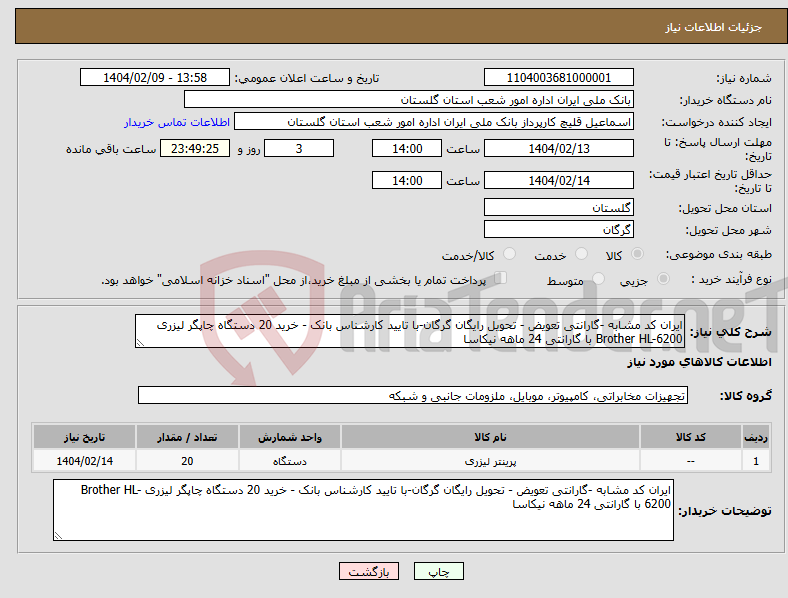Select the متوسط purchase type radio

(599, 278)
